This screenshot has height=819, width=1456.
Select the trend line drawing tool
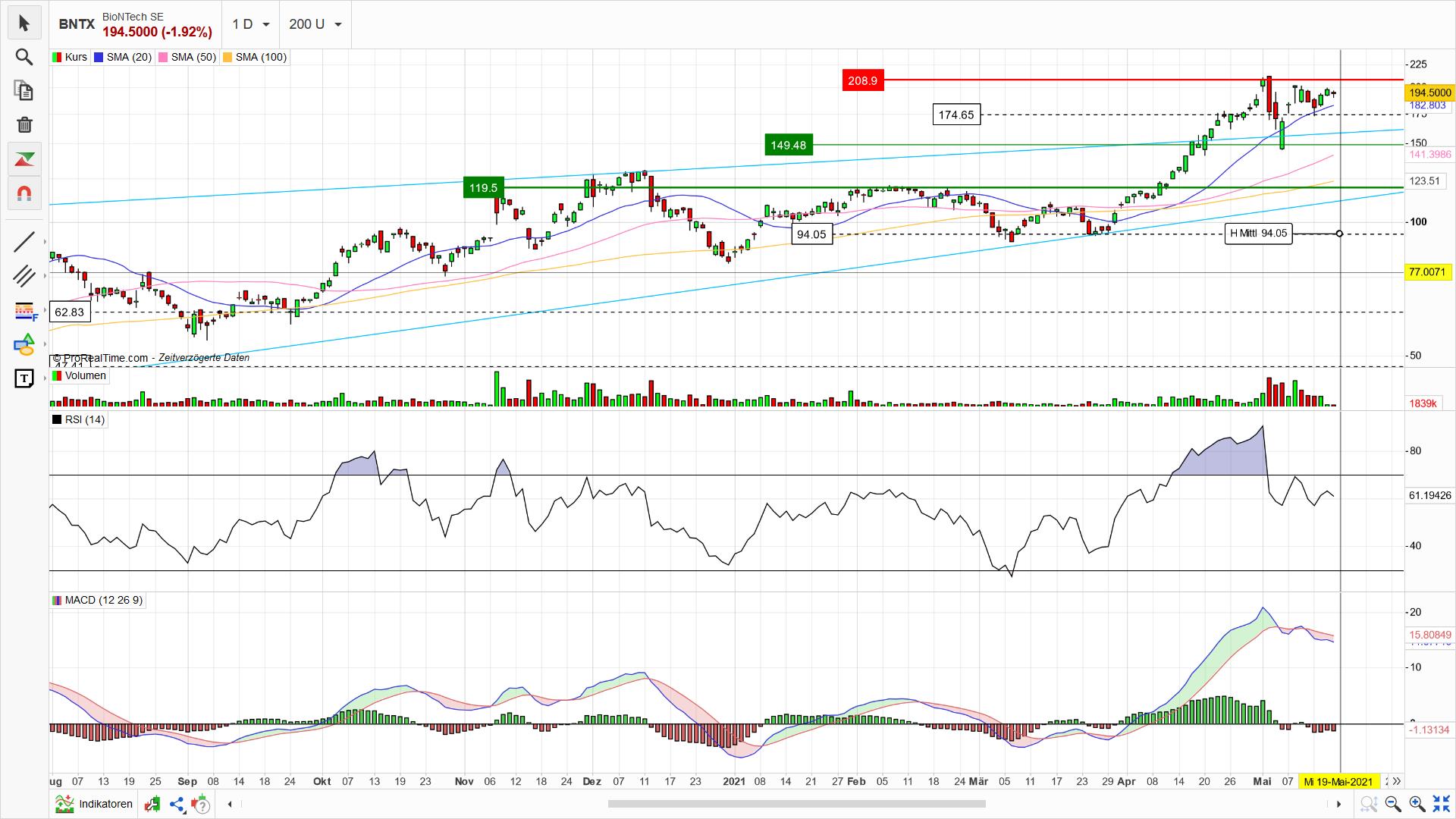click(x=24, y=241)
